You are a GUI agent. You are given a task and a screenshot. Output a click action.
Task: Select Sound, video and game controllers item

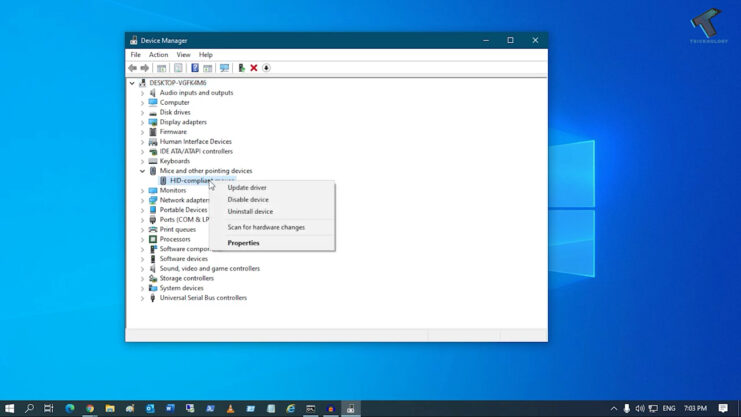(x=209, y=269)
